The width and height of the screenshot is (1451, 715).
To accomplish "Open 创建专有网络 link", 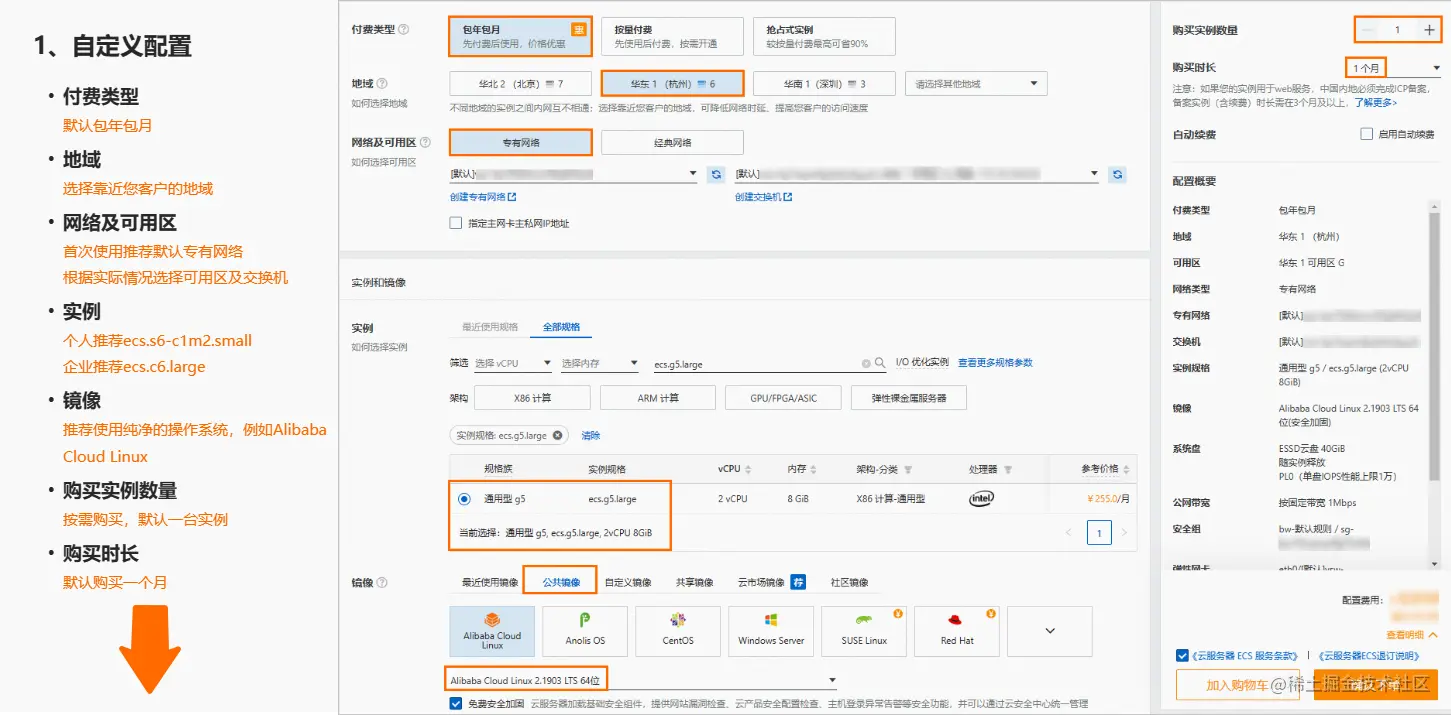I will click(x=483, y=198).
